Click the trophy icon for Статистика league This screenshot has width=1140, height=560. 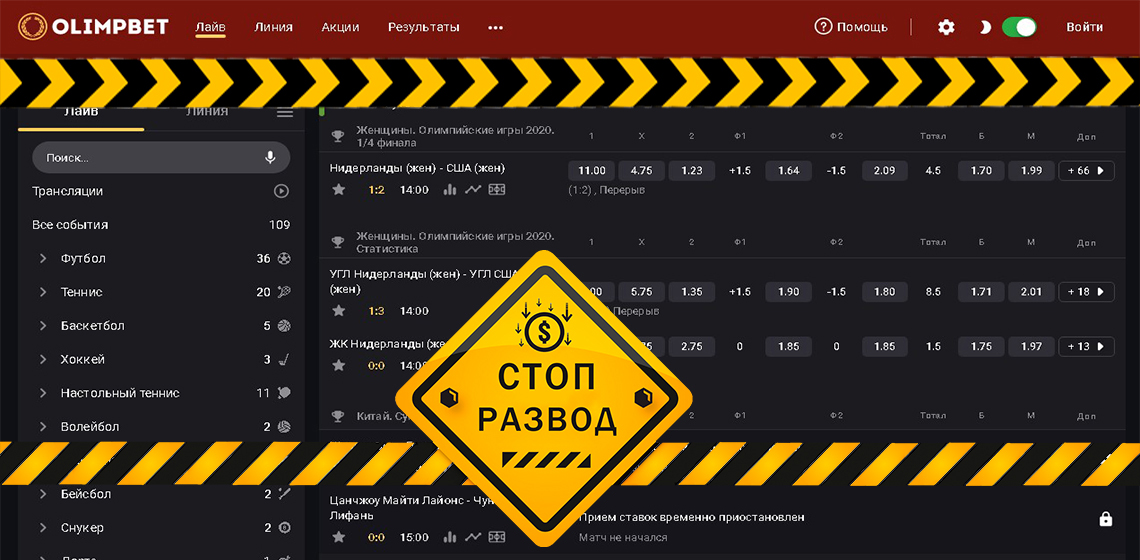(x=337, y=242)
